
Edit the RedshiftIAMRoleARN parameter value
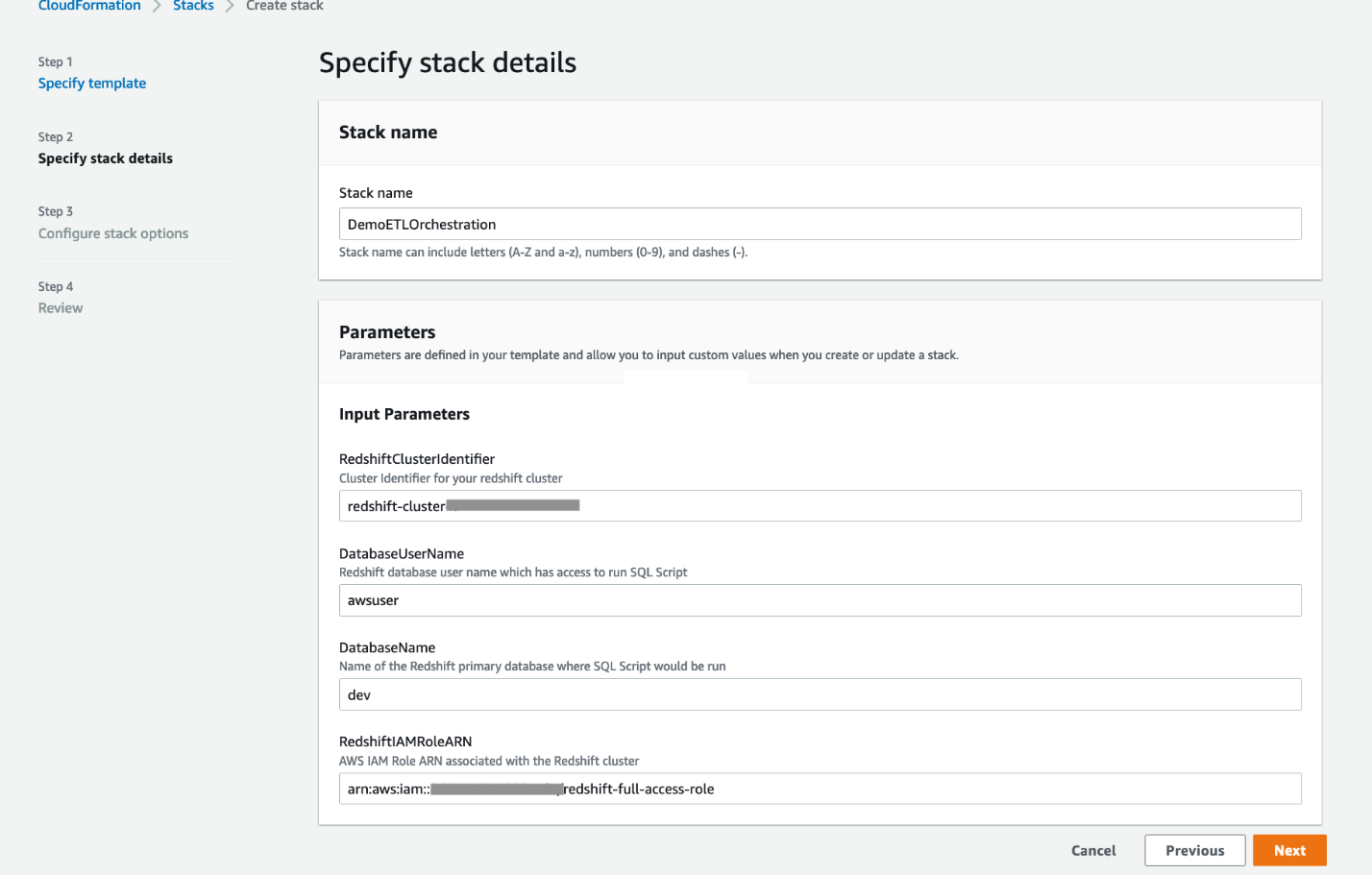pos(820,789)
